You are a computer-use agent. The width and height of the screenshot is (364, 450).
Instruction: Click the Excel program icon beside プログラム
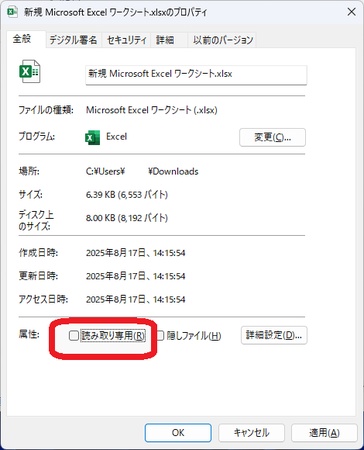coord(92,137)
